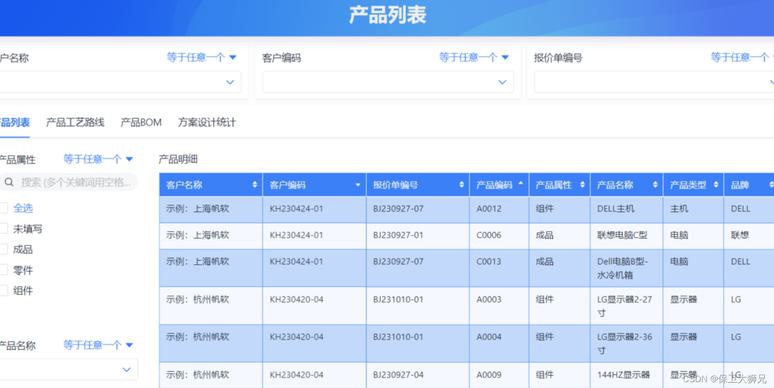Click the 产品编码 column header
This screenshot has width=774, height=388.
tap(499, 185)
